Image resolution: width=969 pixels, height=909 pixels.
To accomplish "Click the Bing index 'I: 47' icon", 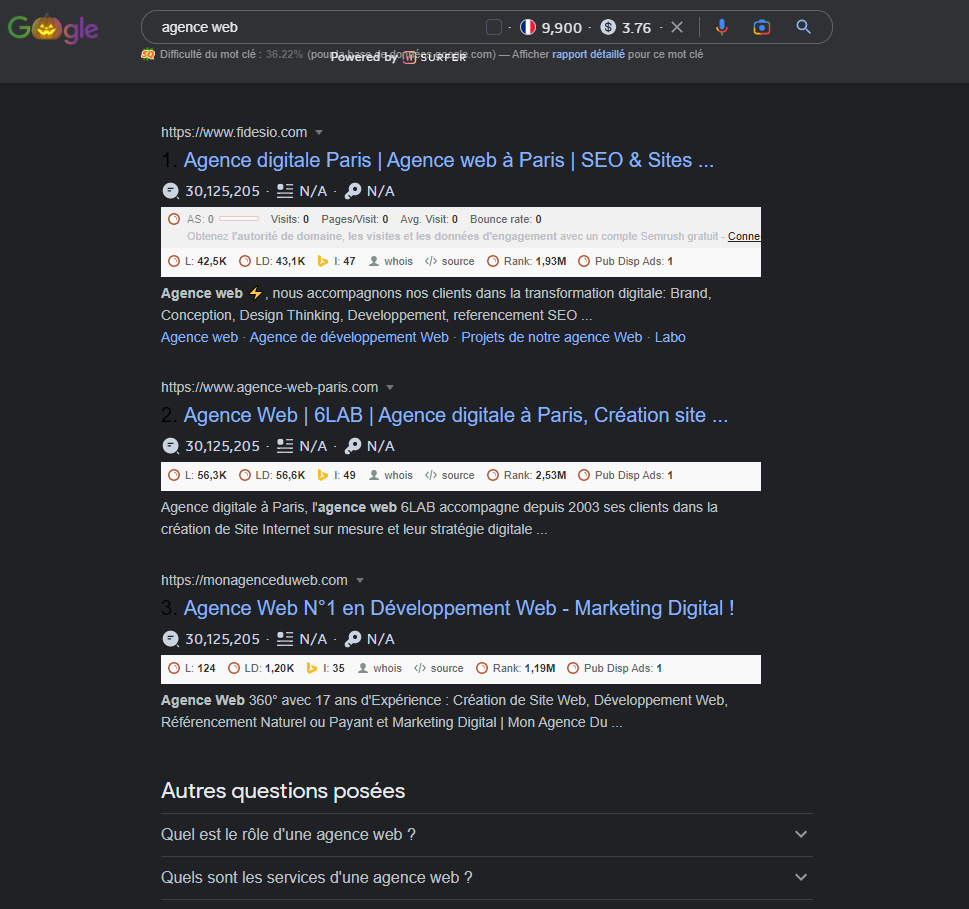I will point(322,261).
